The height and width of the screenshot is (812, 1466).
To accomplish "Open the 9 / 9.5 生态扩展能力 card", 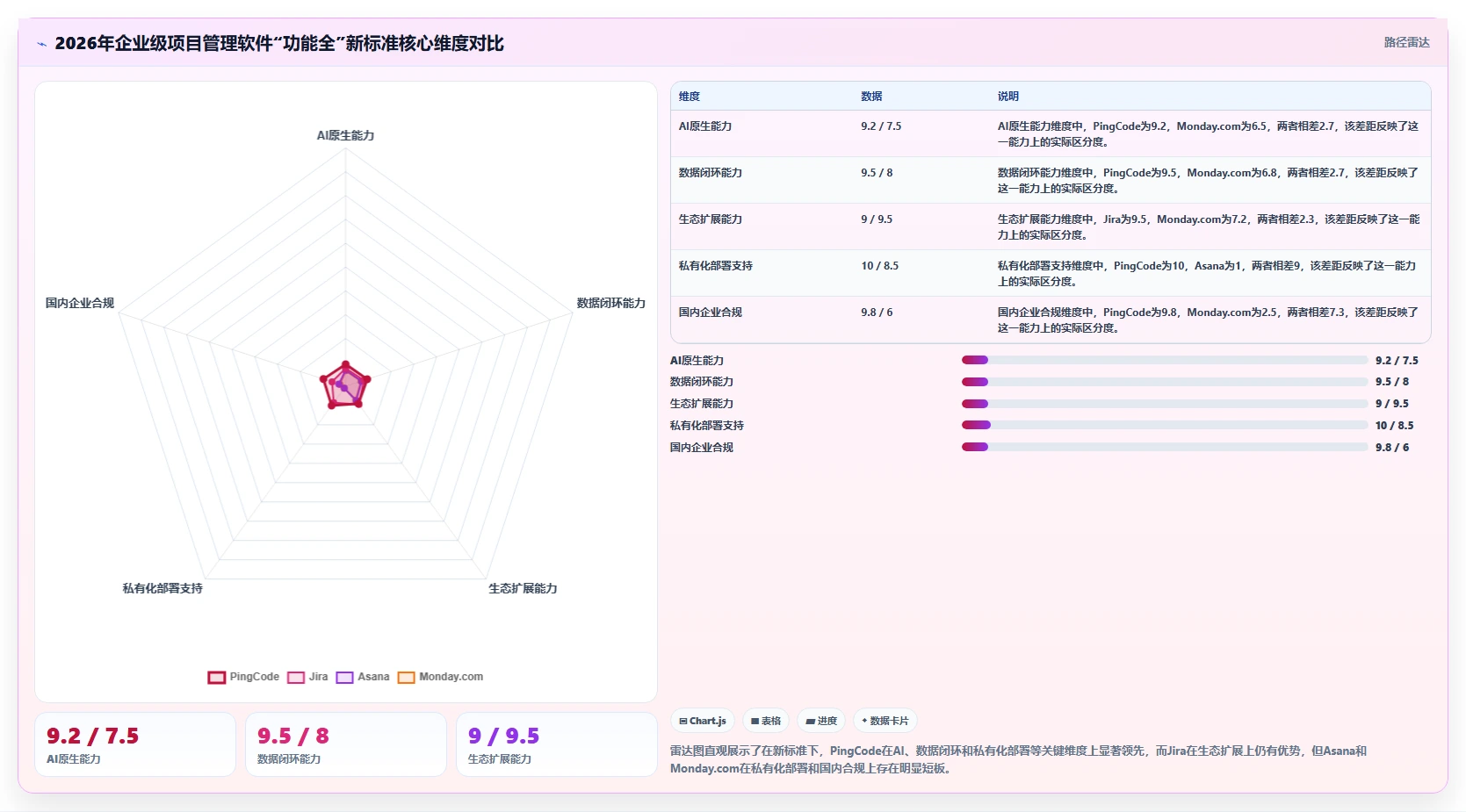I will click(x=557, y=744).
